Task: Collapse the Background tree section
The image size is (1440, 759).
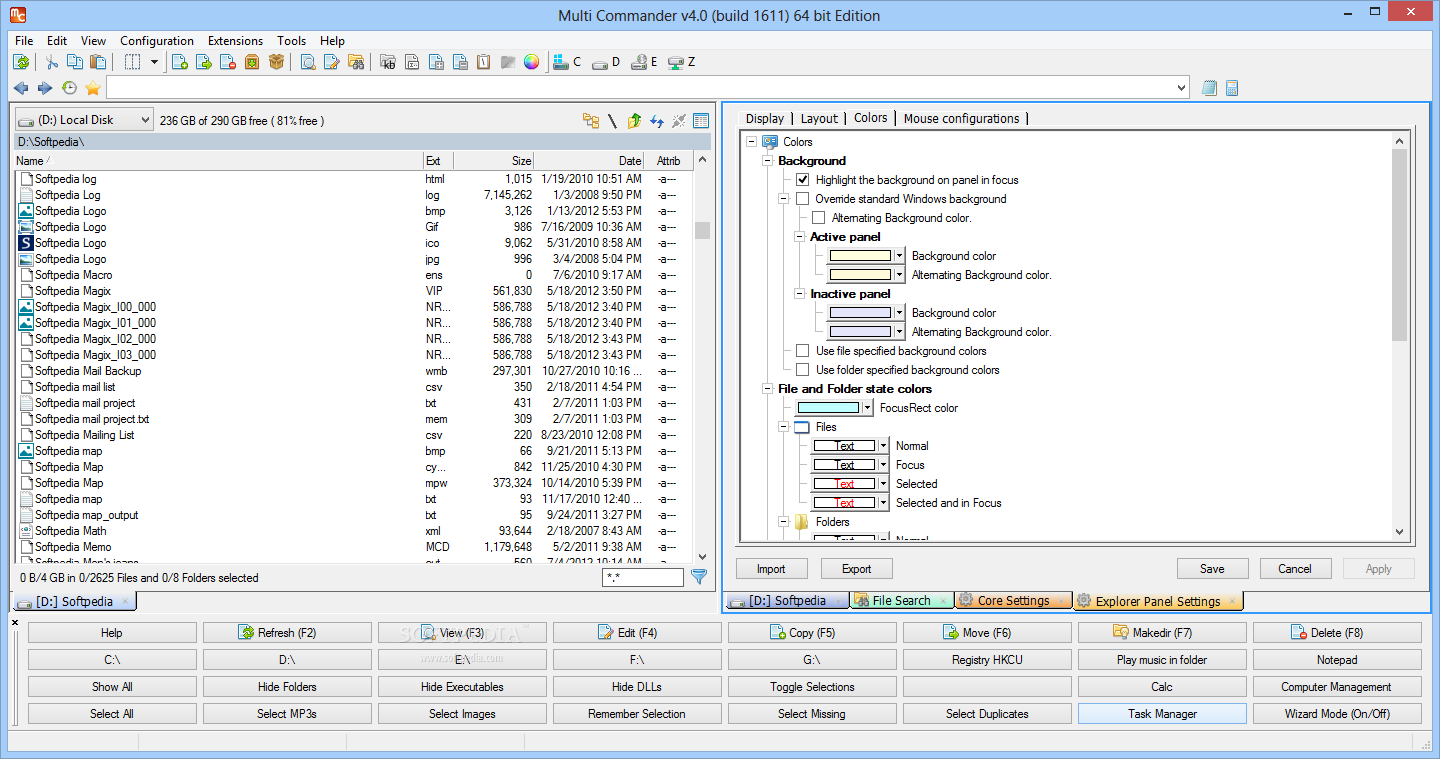Action: pos(768,161)
